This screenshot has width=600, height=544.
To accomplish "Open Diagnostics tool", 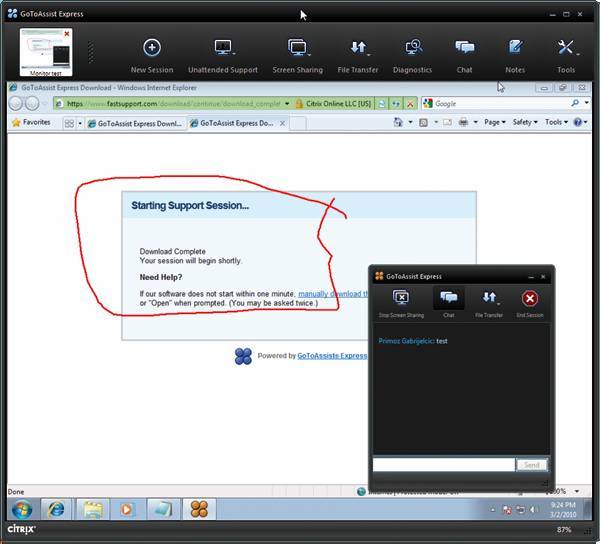I will tap(412, 55).
